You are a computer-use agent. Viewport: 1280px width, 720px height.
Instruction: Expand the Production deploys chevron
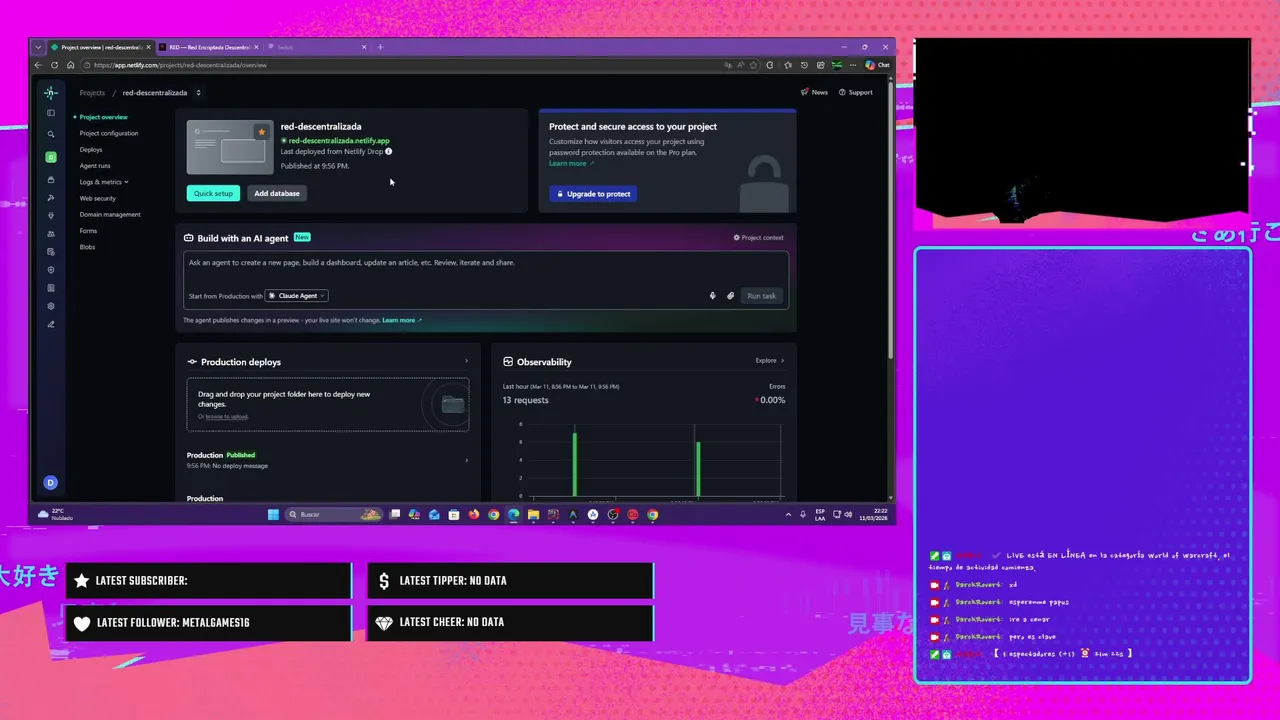pos(466,361)
